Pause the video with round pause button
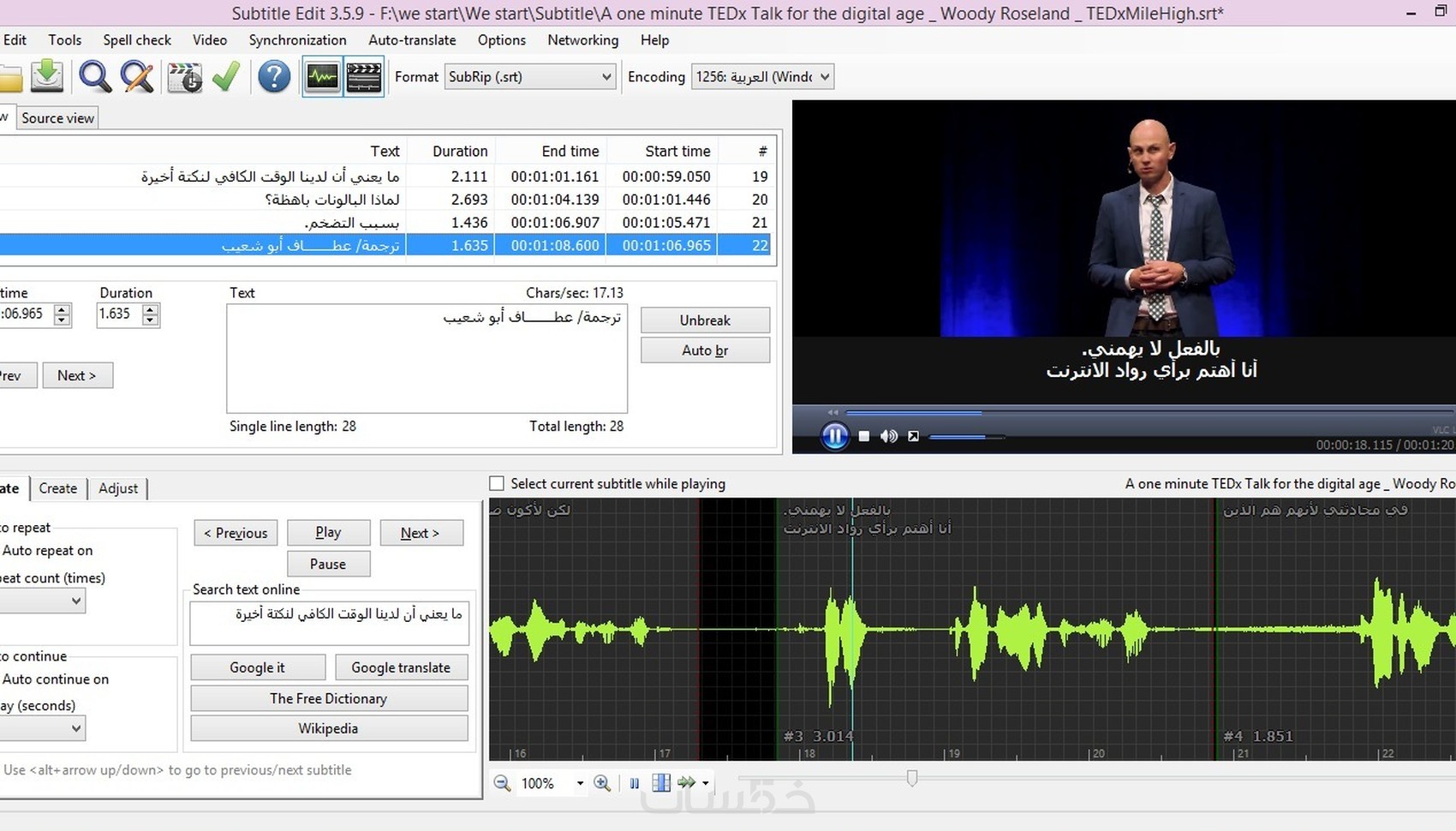The height and width of the screenshot is (831, 1456). click(x=834, y=436)
